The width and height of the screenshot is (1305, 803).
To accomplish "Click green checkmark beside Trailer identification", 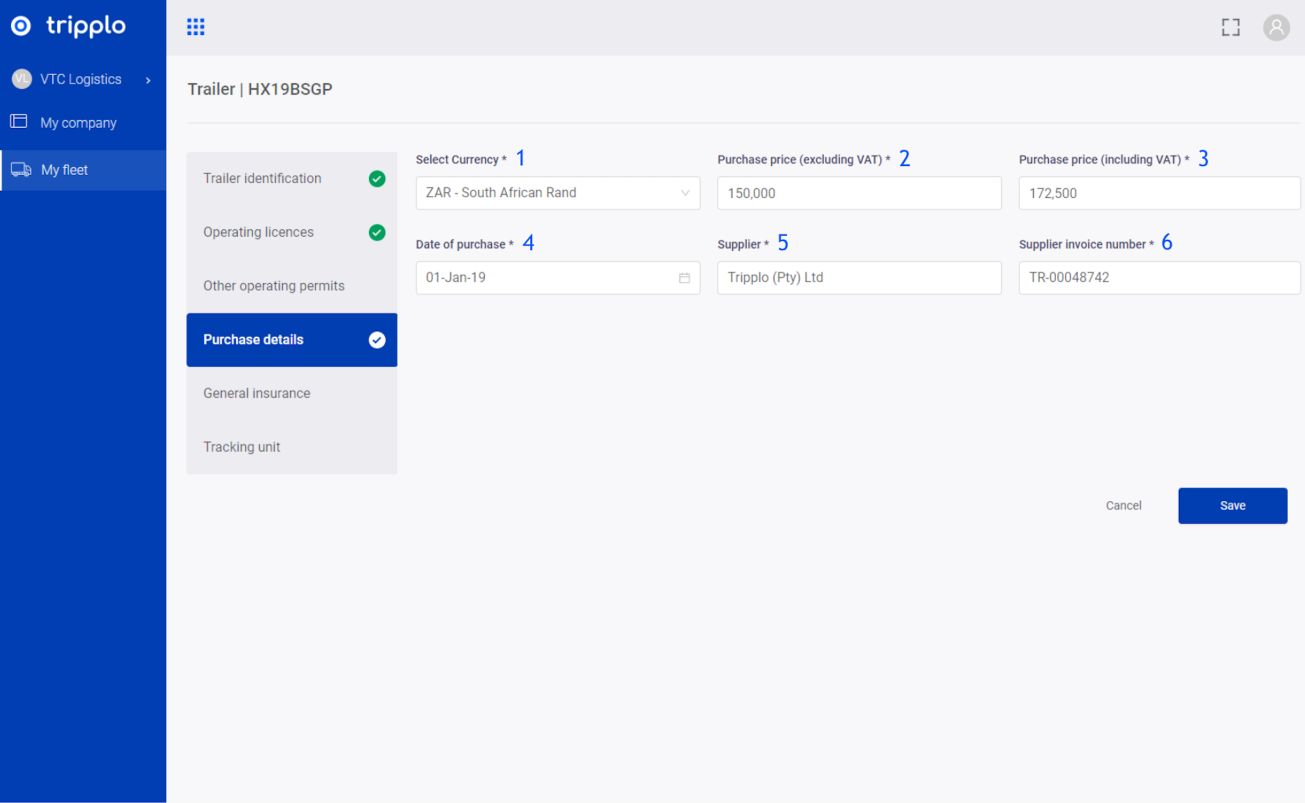I will (377, 179).
